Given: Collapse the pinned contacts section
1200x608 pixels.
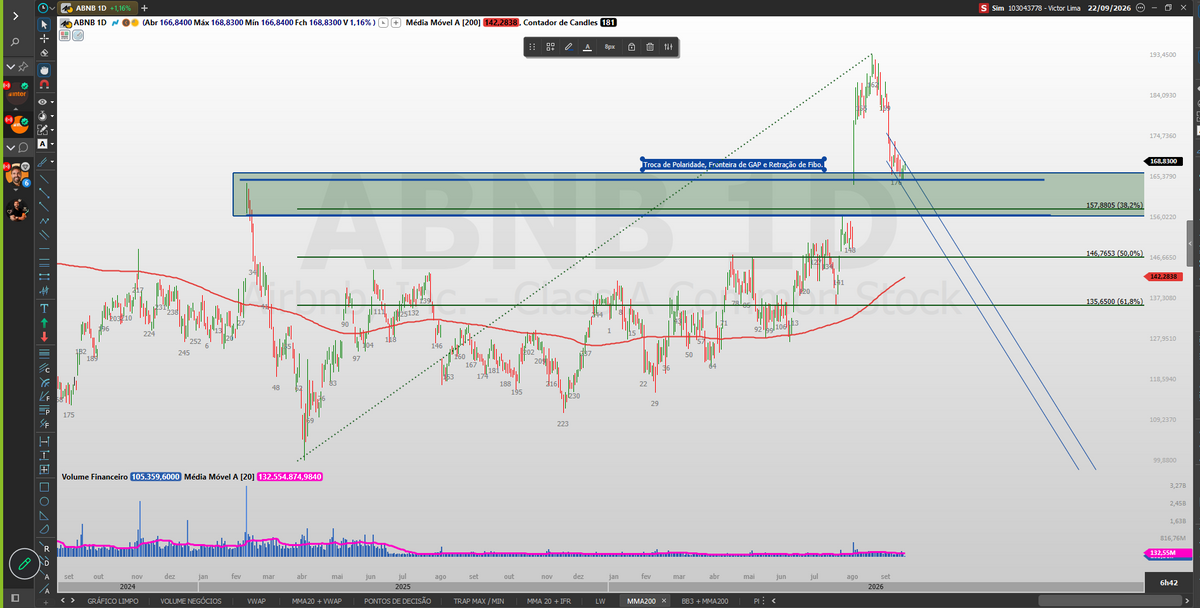Looking at the screenshot, I should coord(11,67).
